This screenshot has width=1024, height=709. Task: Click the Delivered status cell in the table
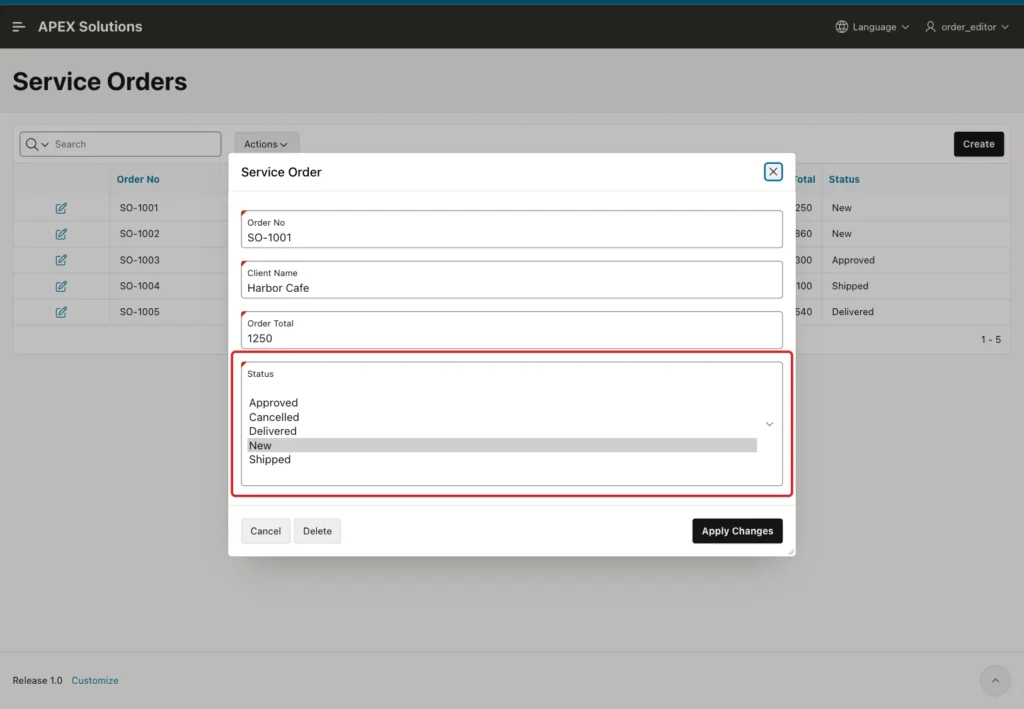click(x=852, y=312)
